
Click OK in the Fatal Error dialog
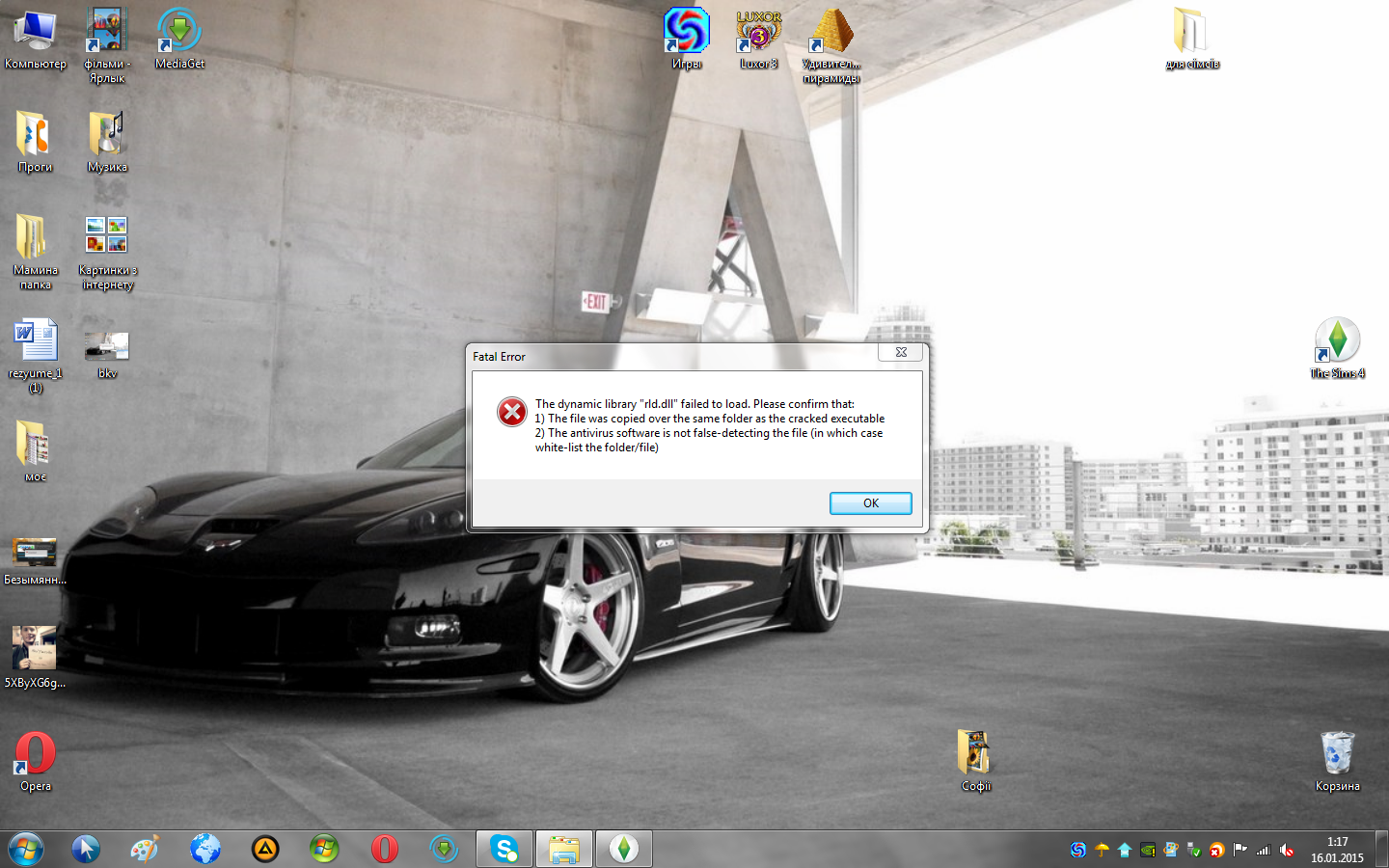[870, 503]
